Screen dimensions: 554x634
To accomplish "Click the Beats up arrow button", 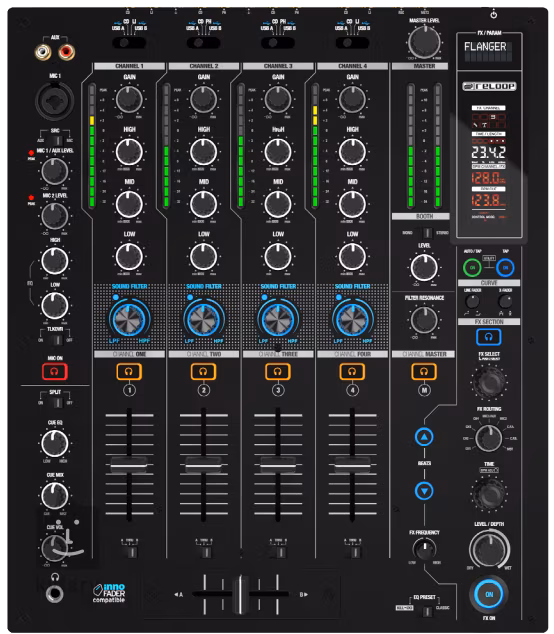I will 424,437.
